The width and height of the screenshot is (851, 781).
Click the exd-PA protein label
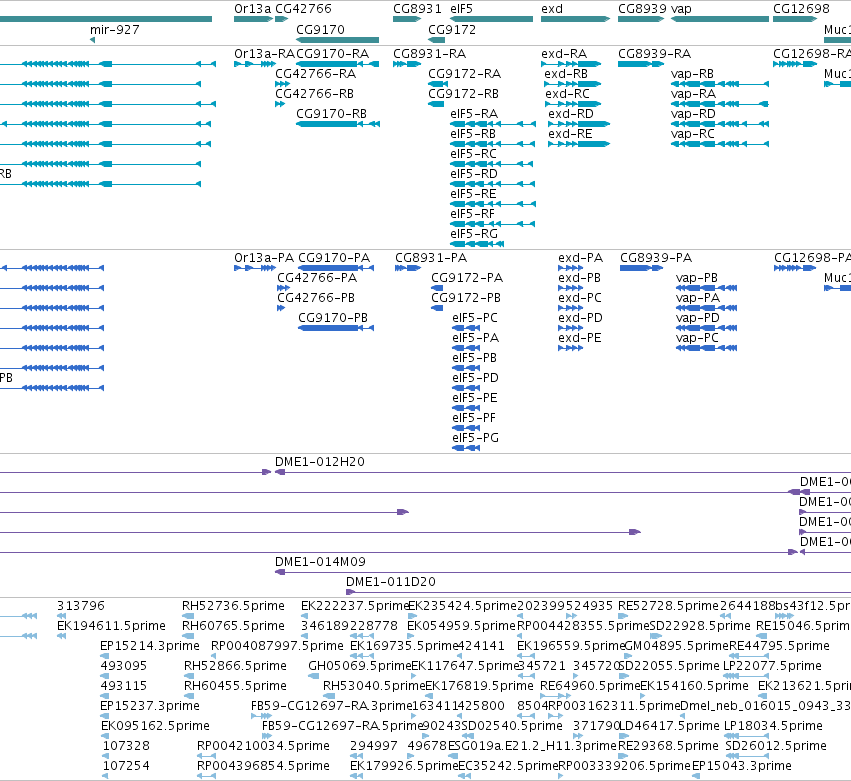581,258
